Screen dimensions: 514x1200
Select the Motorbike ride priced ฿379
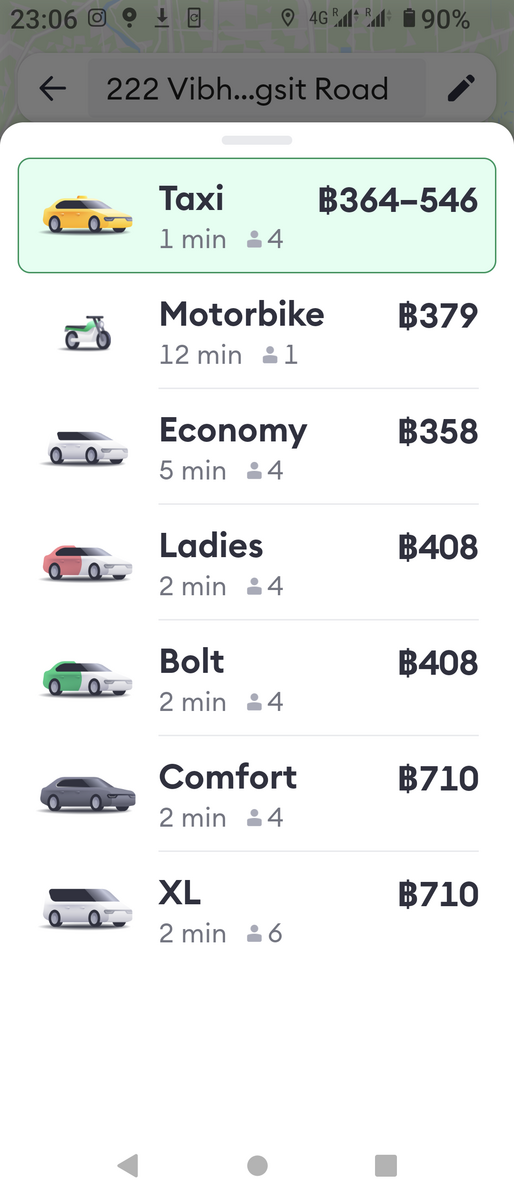[257, 331]
